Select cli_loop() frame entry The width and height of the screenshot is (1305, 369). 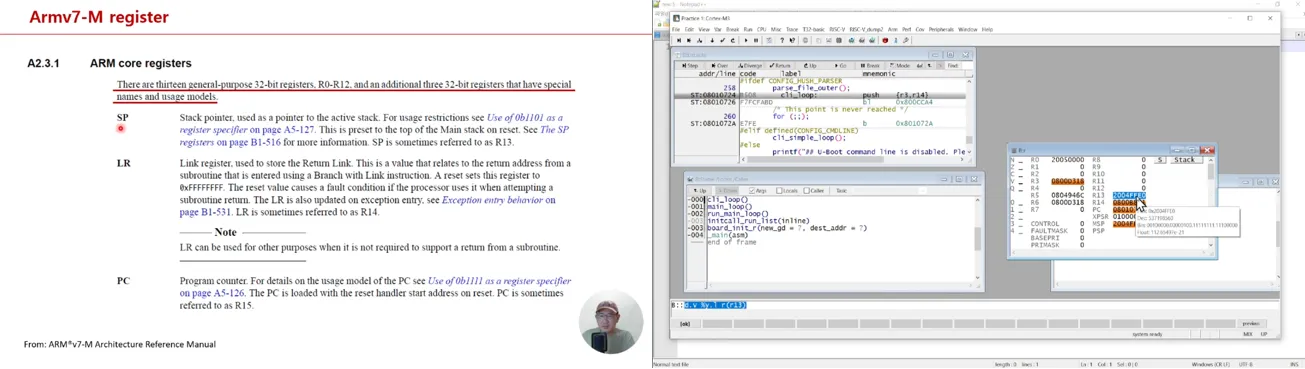pos(727,200)
